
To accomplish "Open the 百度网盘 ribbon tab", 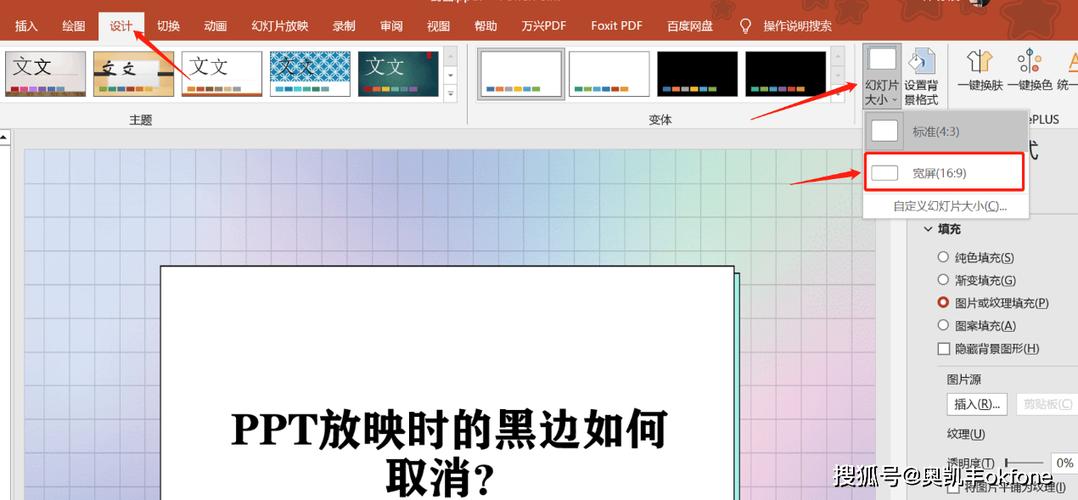I will coord(690,26).
